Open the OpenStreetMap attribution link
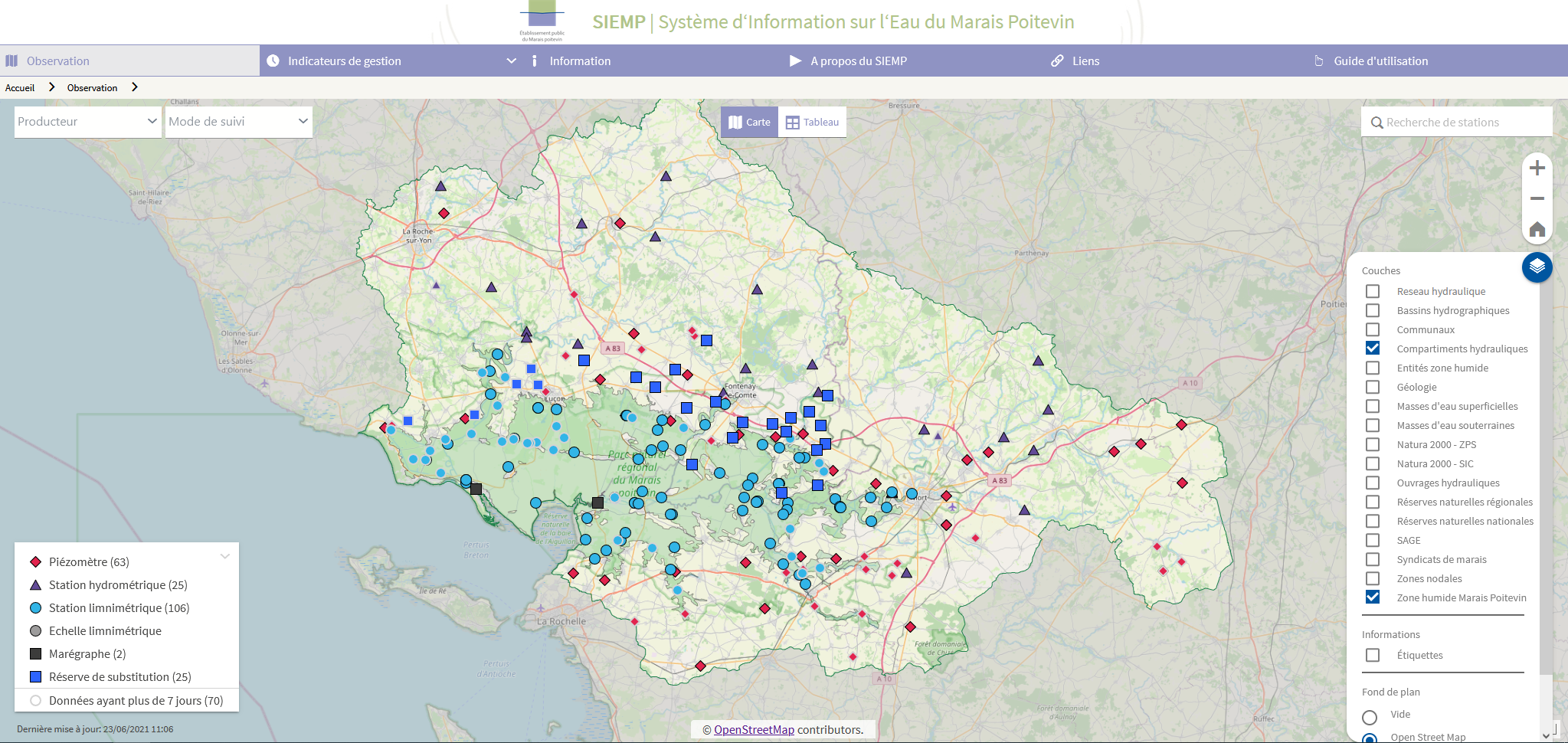Image resolution: width=1568 pixels, height=743 pixels. (x=754, y=730)
